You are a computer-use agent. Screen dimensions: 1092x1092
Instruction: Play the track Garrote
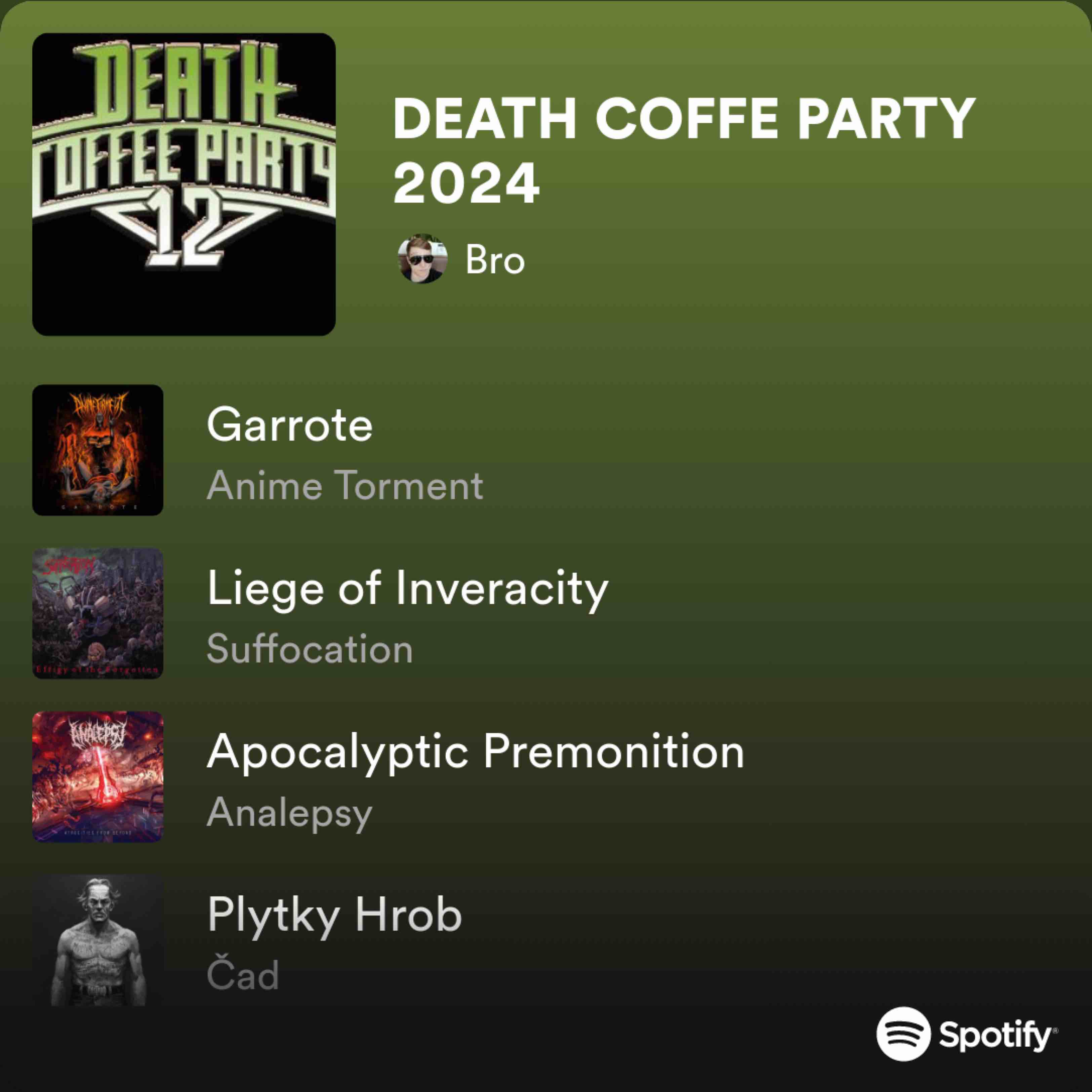click(289, 424)
